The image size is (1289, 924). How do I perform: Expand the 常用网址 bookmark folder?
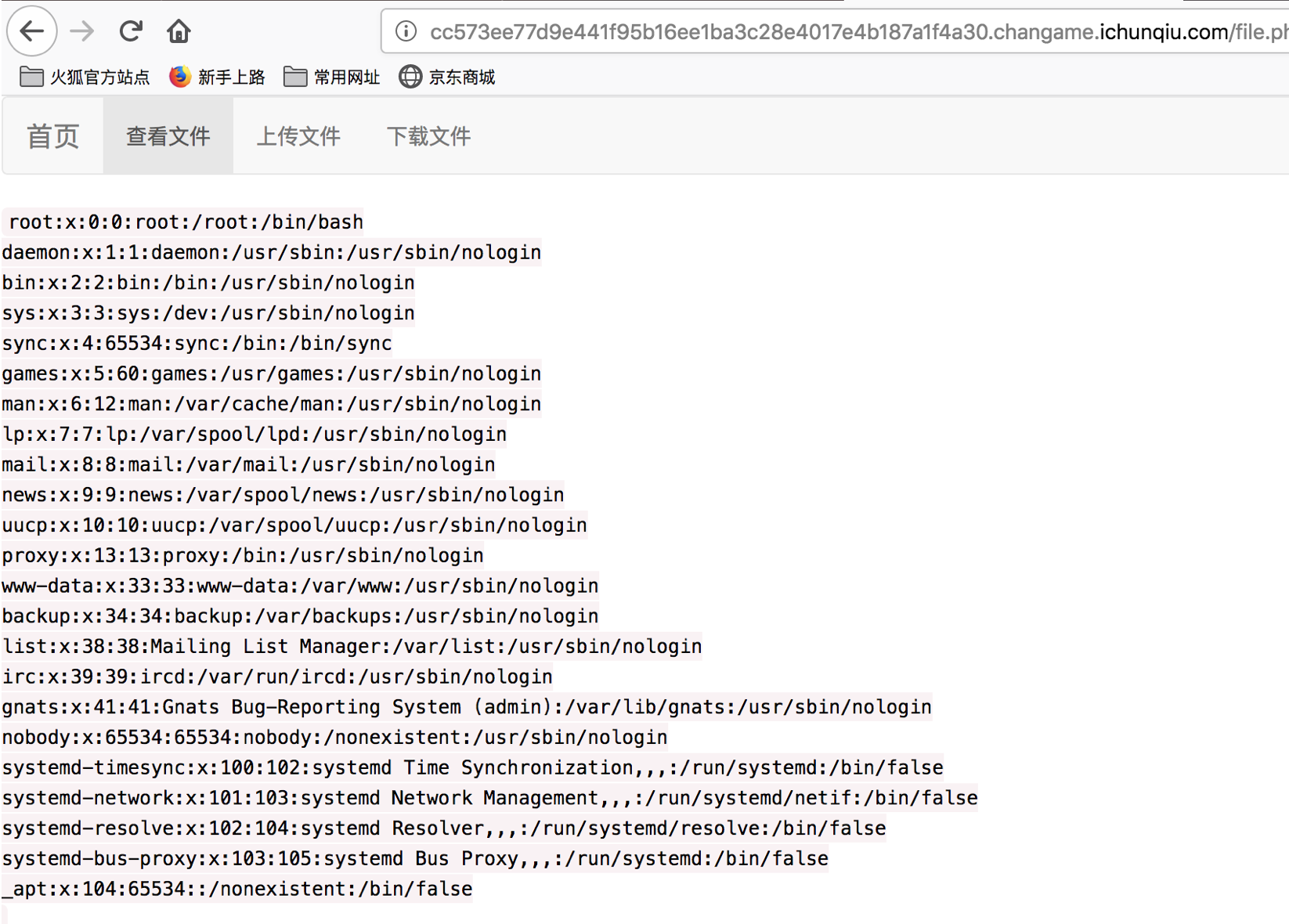332,77
